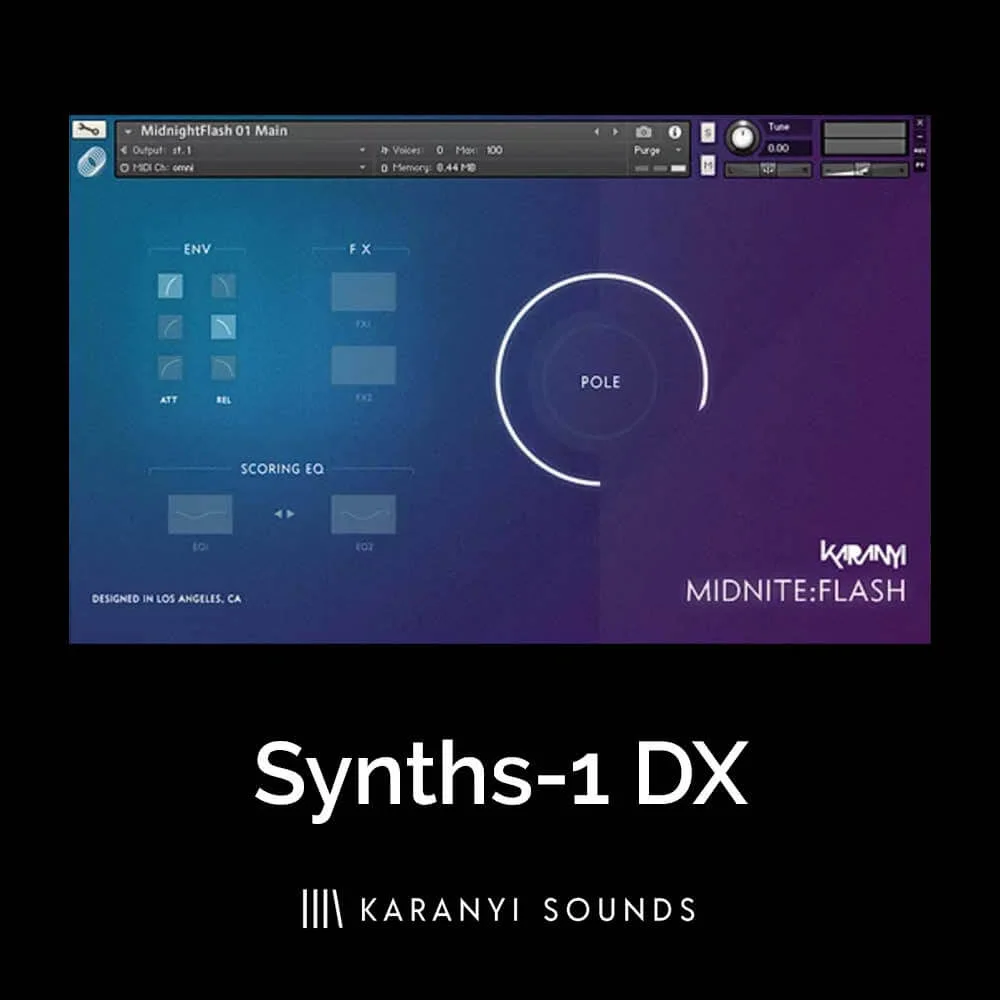Select the previous Scoring EQ arrow

(x=278, y=513)
